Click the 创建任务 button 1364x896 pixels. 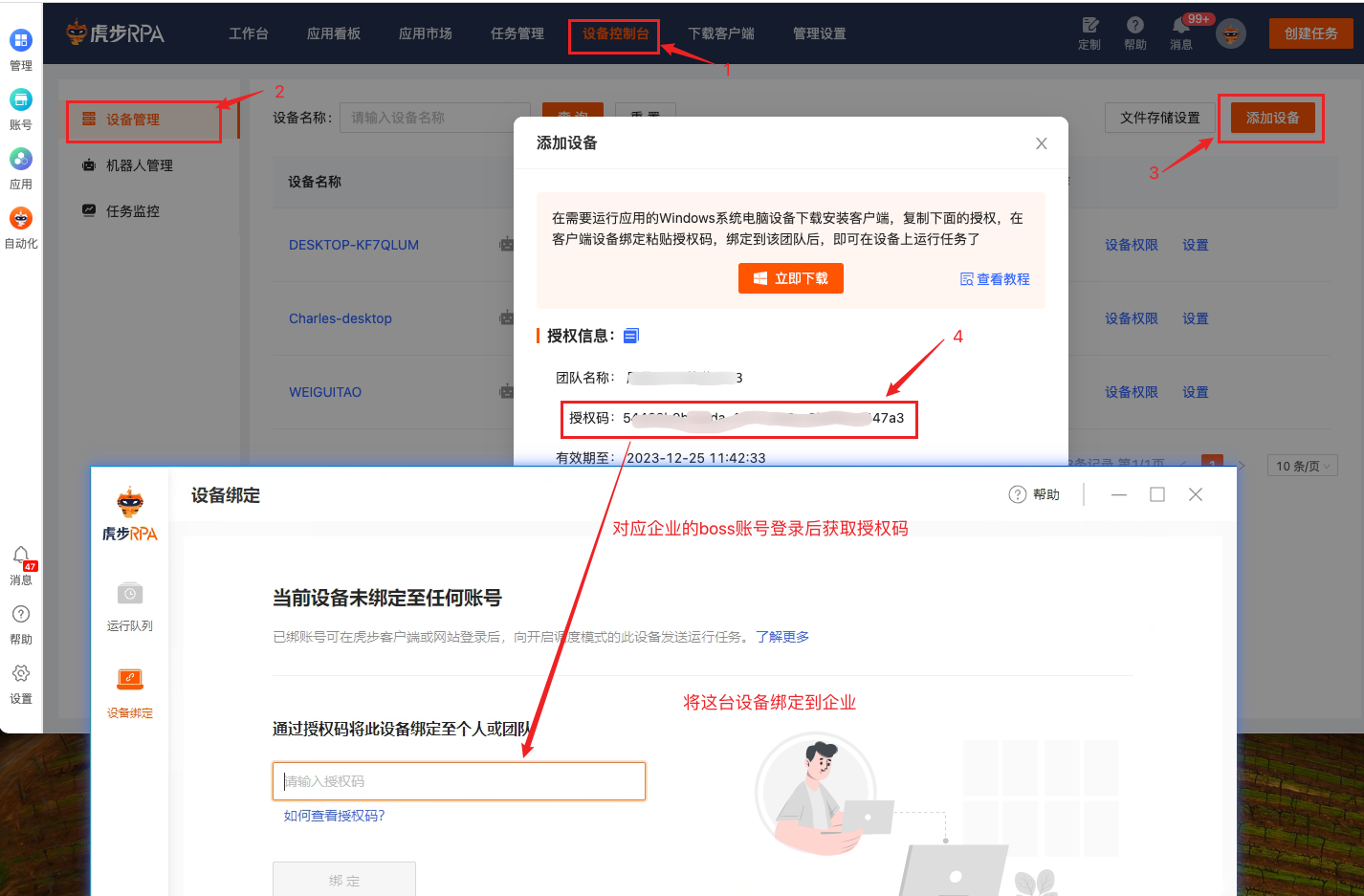coord(1311,33)
